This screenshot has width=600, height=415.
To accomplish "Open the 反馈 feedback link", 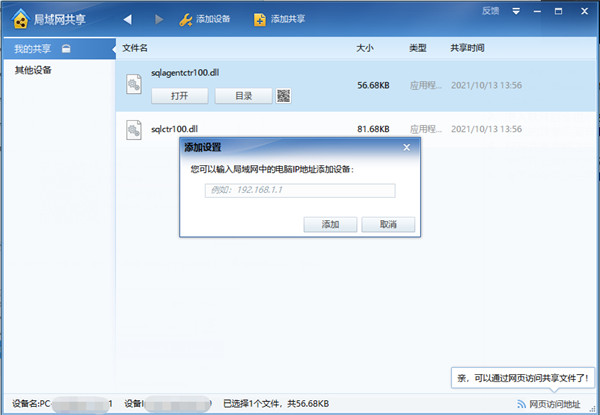I will click(490, 11).
